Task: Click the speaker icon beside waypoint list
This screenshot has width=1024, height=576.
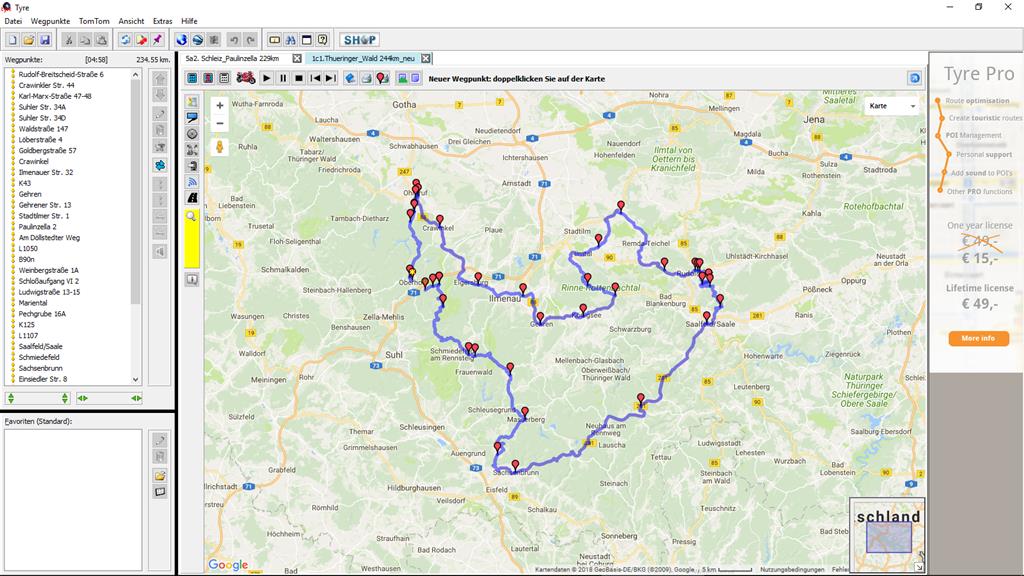Action: pos(160,251)
